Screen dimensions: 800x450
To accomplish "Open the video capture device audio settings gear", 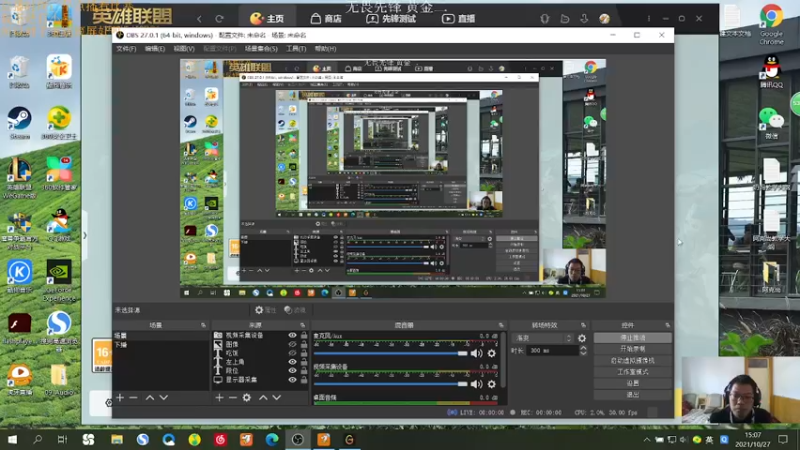I will [x=491, y=384].
